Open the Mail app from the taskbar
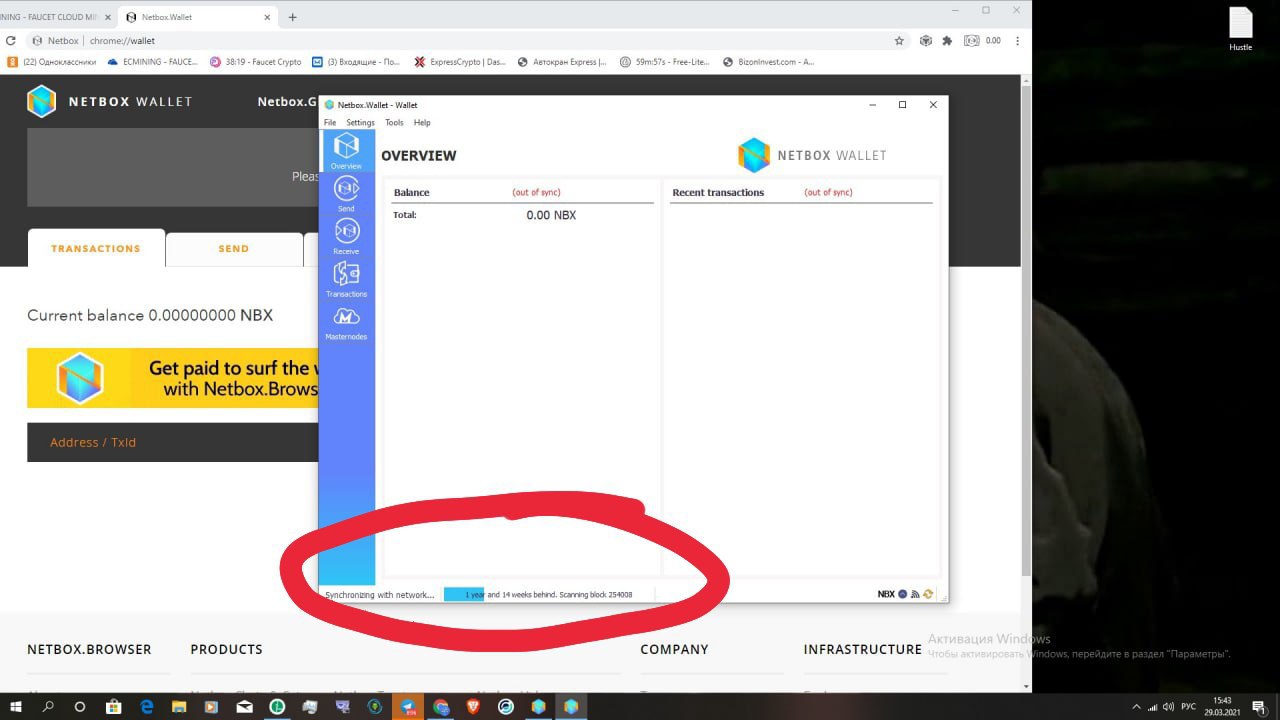 (x=244, y=707)
